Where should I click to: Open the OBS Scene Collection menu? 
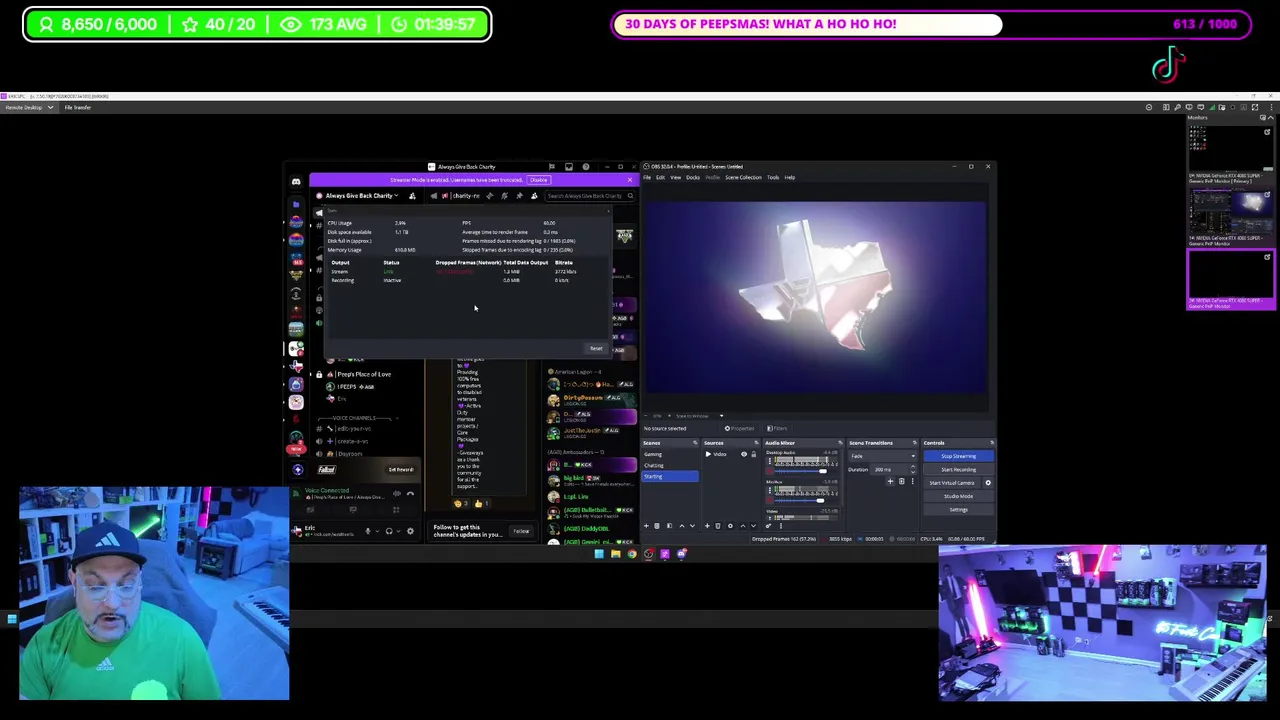(743, 177)
